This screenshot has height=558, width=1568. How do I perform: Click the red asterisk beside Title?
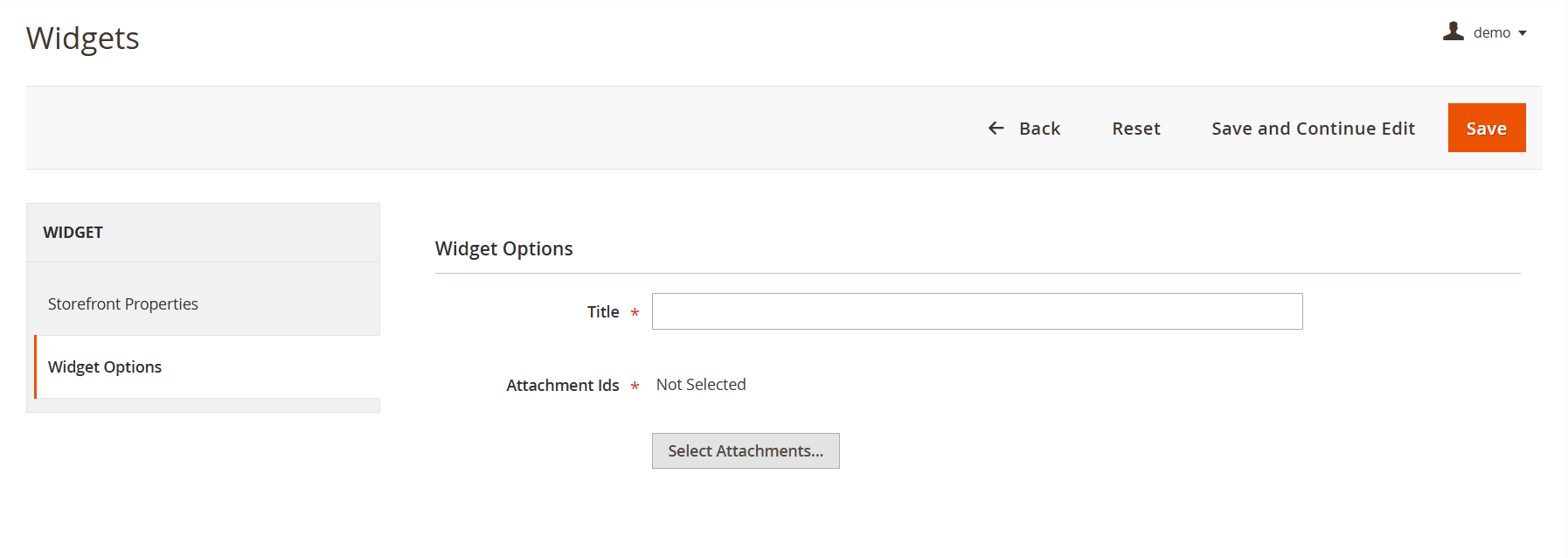click(x=635, y=313)
